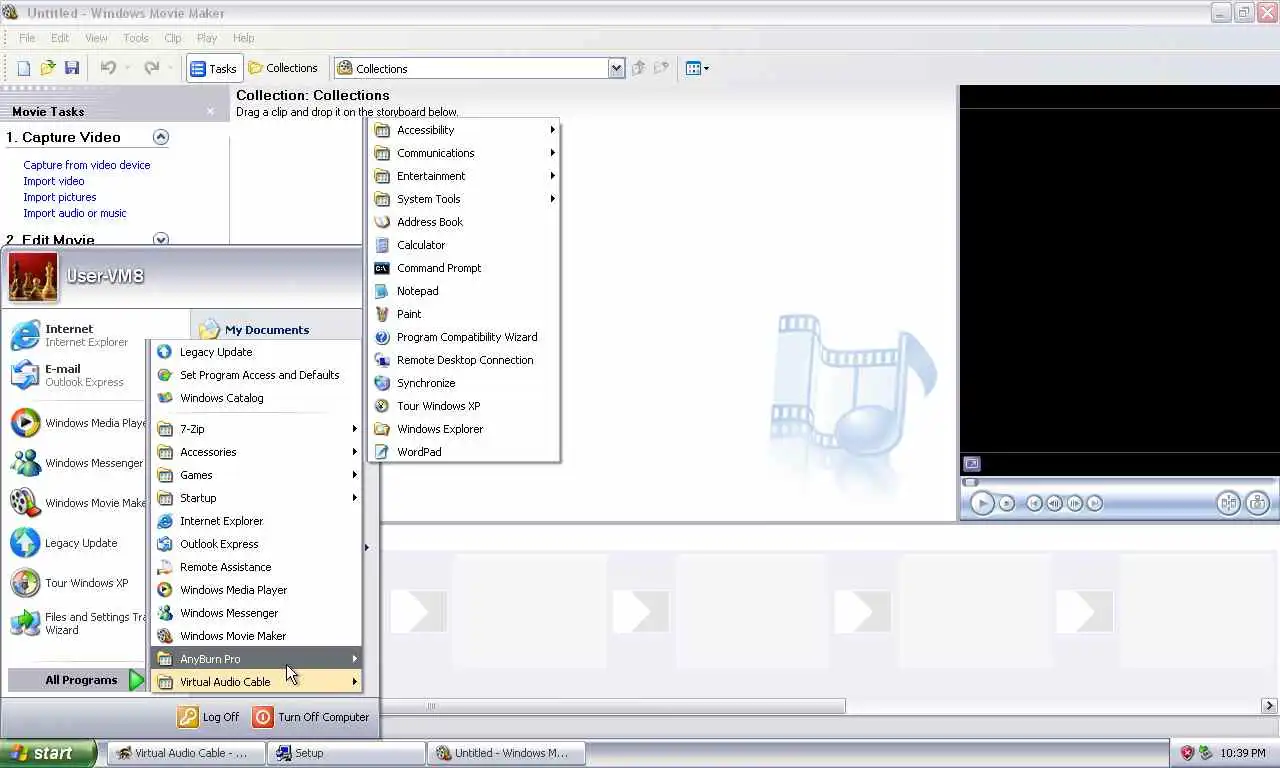The width and height of the screenshot is (1280, 768).
Task: Click the Up One Level toolbar icon
Action: (639, 68)
